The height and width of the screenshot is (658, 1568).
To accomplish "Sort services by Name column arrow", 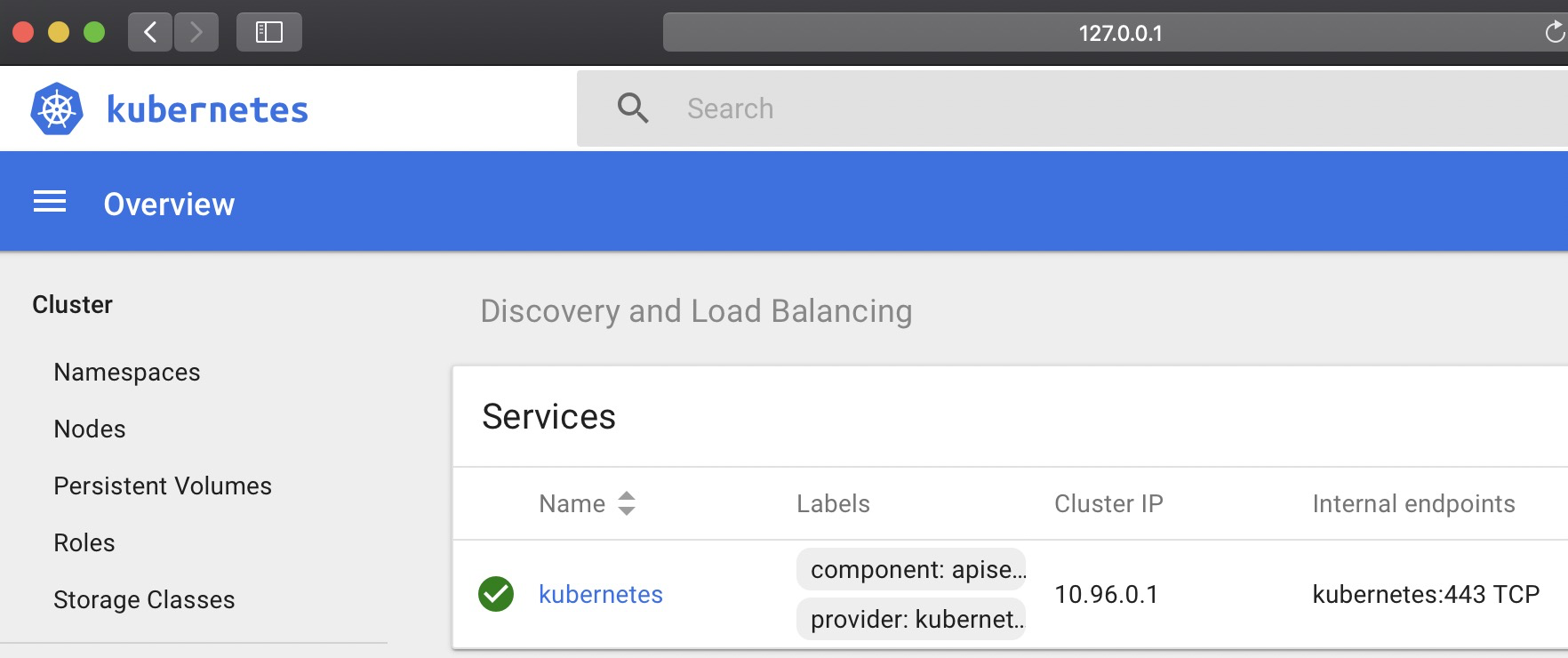I will 627,503.
